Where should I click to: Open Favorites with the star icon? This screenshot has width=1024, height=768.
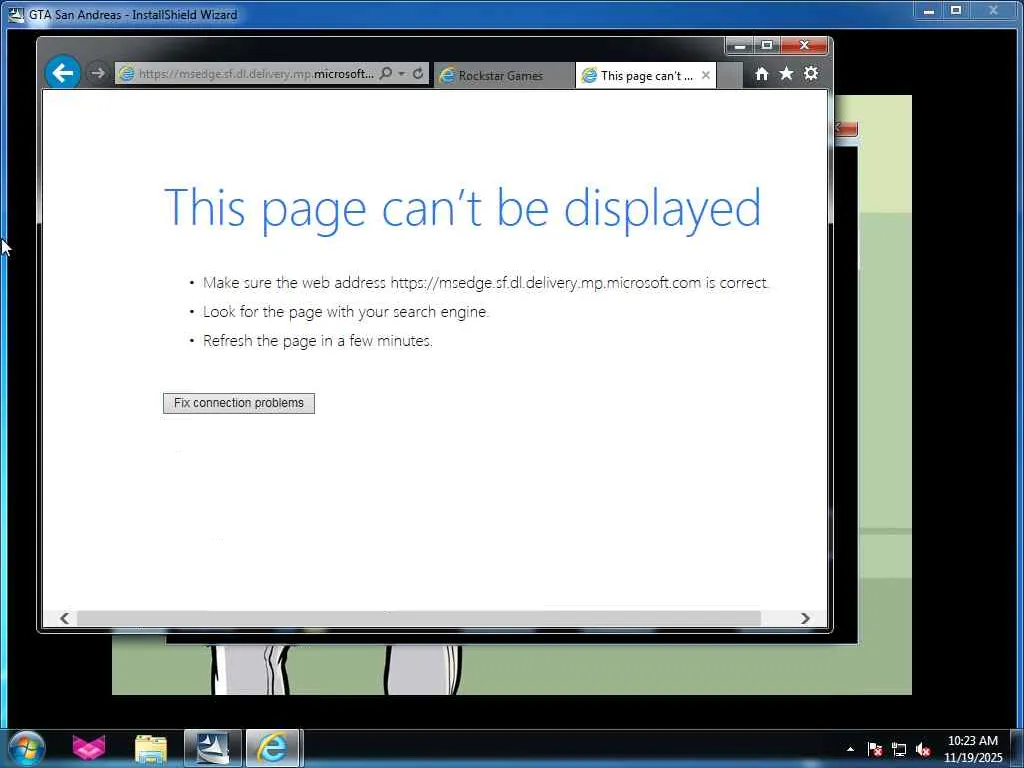click(786, 73)
